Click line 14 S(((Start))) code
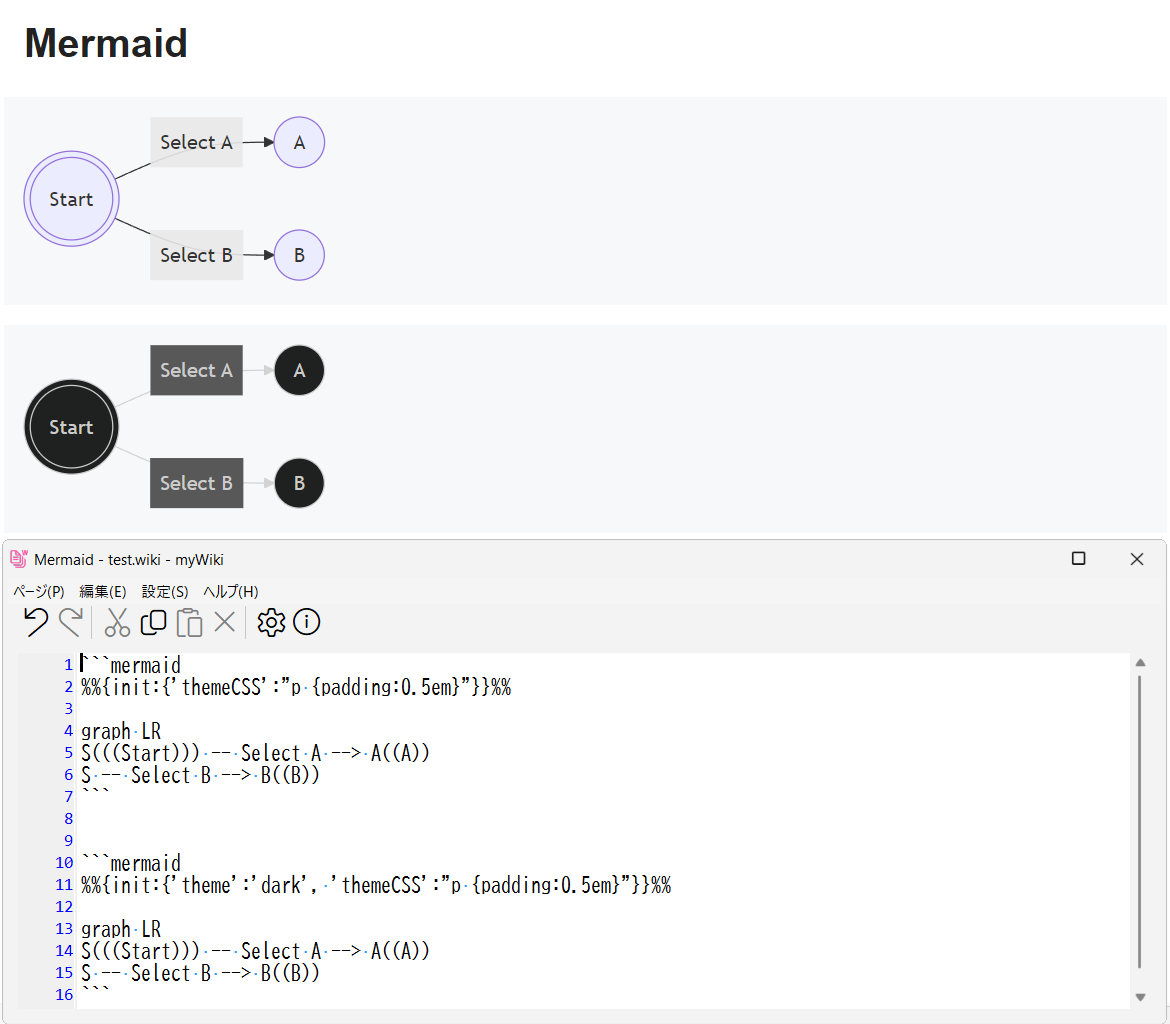 pyautogui.click(x=255, y=951)
